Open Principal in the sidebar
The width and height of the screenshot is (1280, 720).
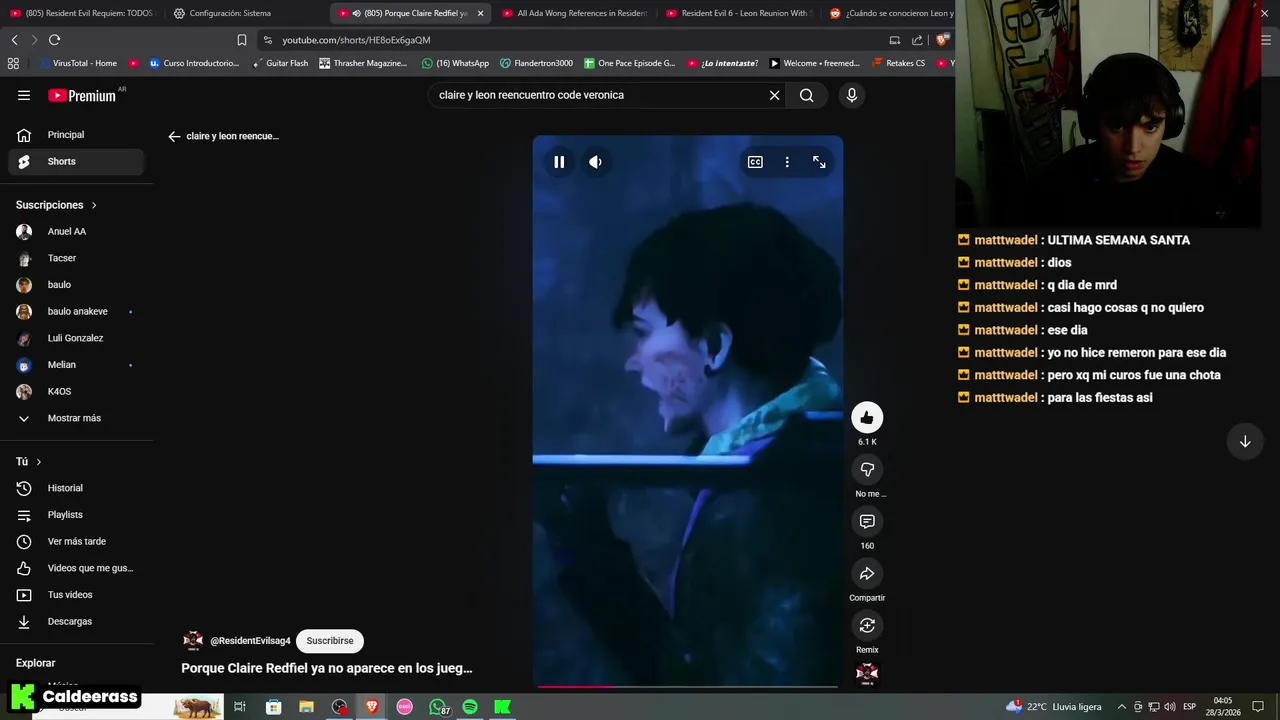click(76, 135)
